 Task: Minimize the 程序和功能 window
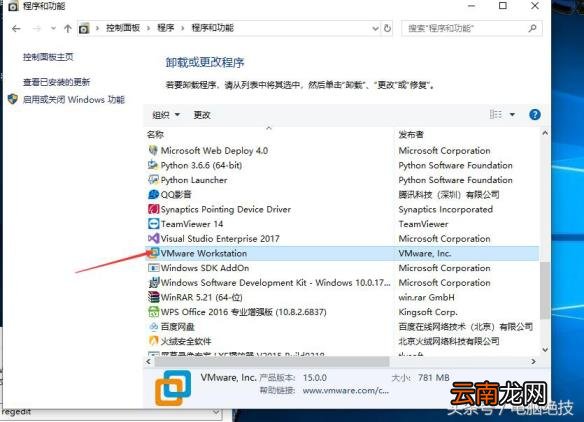tap(472, 6)
